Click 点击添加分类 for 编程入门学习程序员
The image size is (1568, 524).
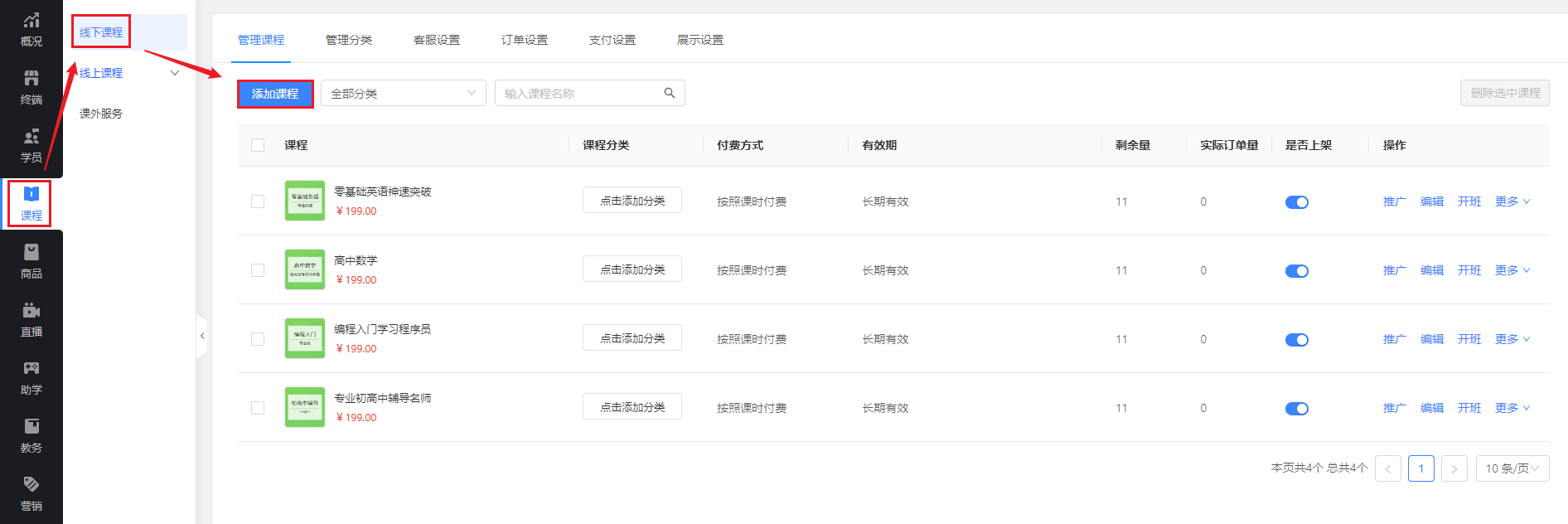[x=632, y=337]
